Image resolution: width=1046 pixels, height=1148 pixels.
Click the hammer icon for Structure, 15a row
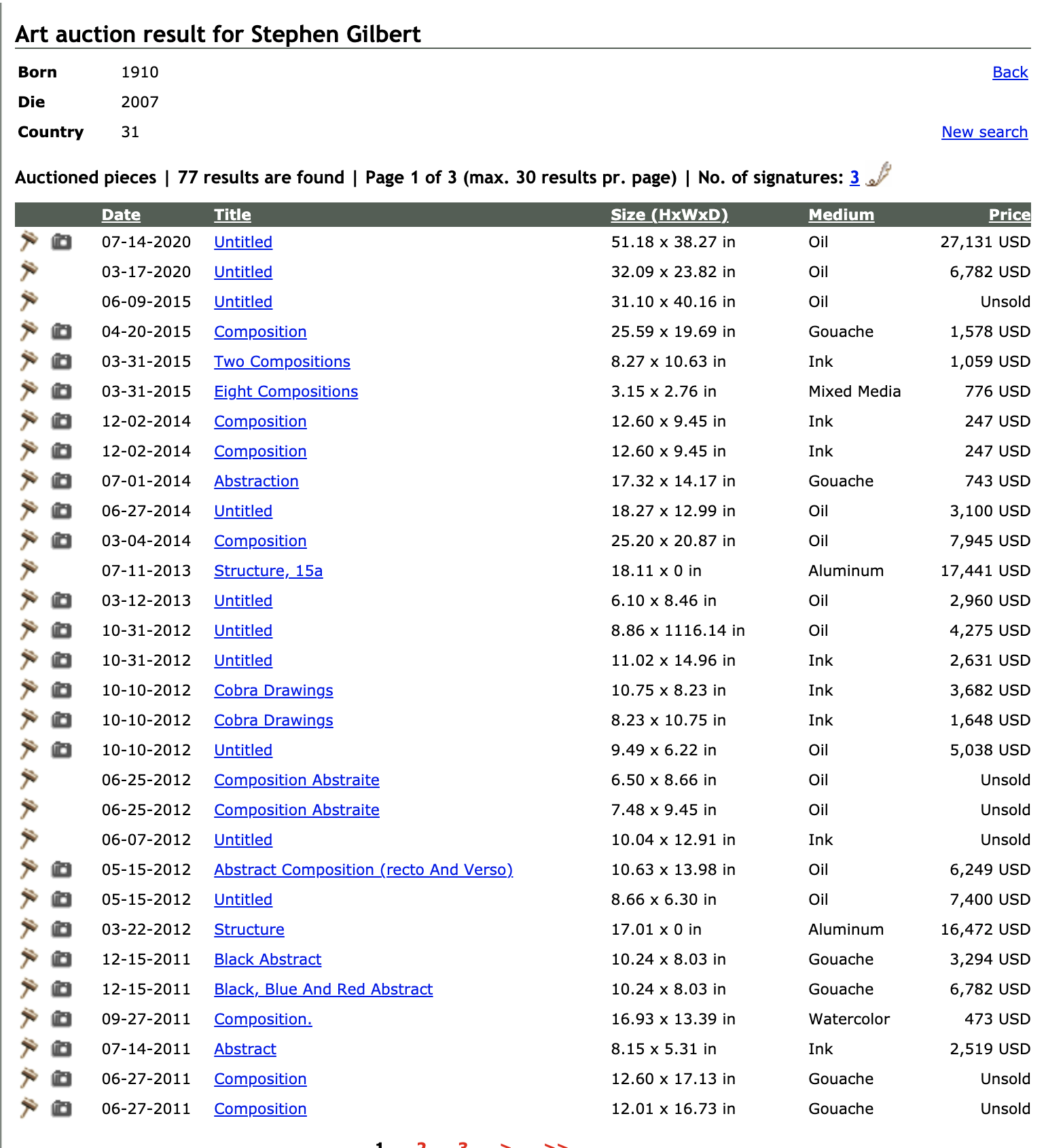[29, 570]
